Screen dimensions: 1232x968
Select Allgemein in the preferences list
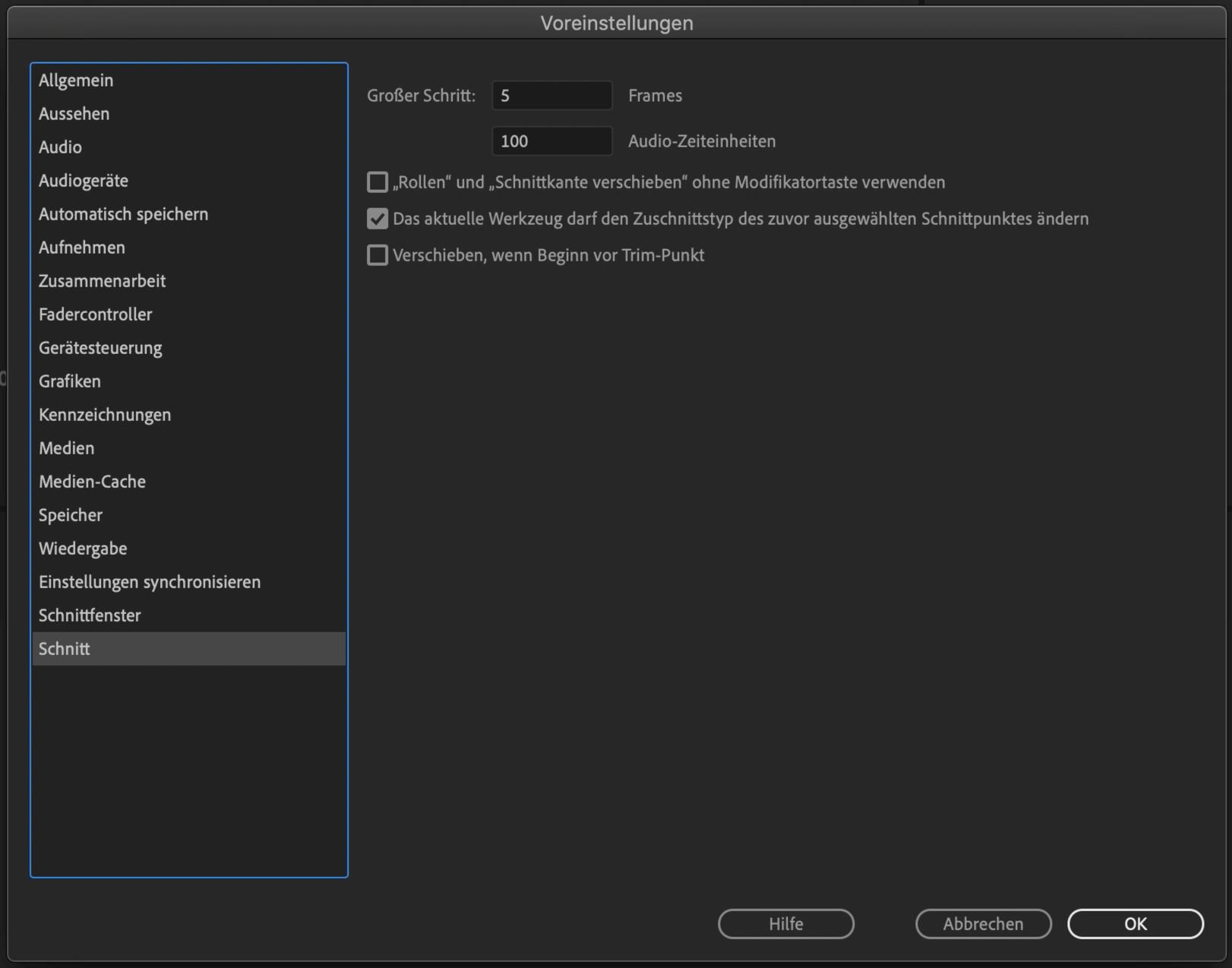click(76, 81)
